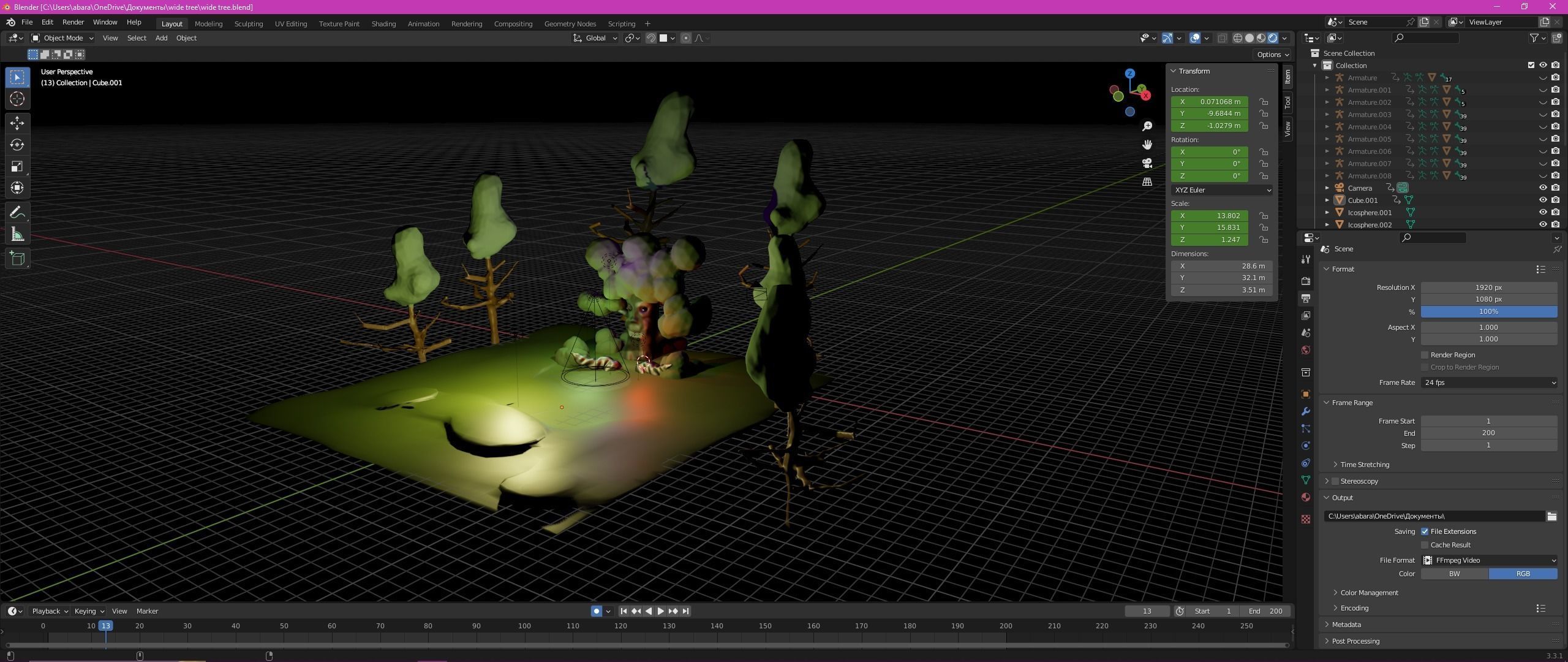Open the Texture properties checker icon
The width and height of the screenshot is (1568, 662).
[1306, 519]
